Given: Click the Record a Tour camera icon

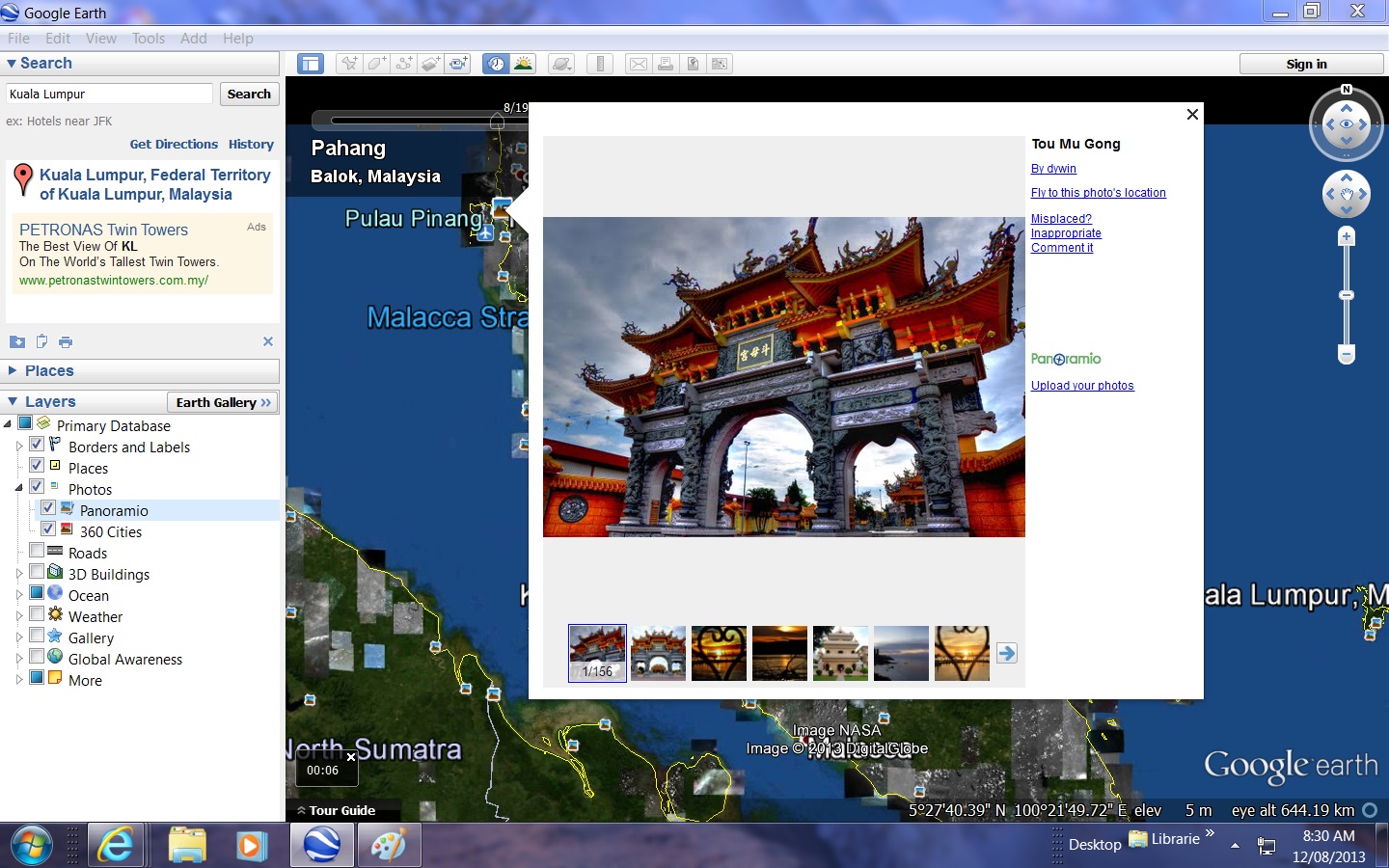Looking at the screenshot, I should 458,64.
